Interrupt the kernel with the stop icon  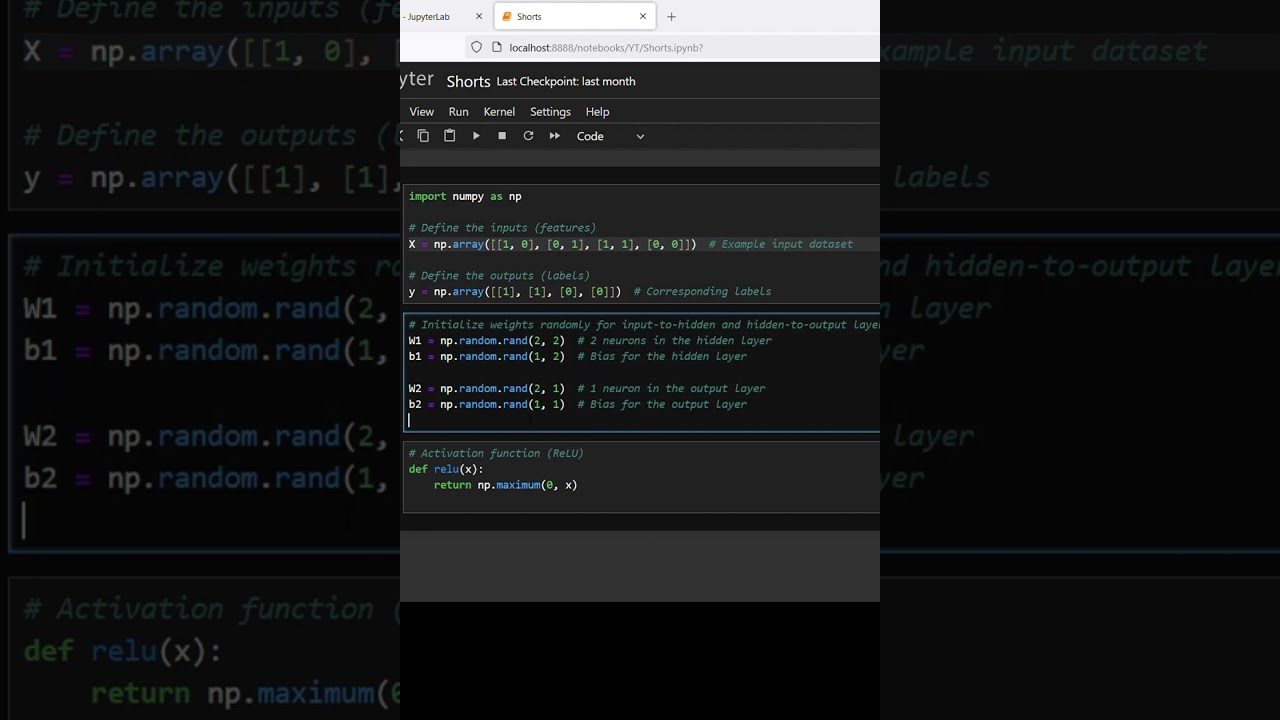(x=502, y=136)
